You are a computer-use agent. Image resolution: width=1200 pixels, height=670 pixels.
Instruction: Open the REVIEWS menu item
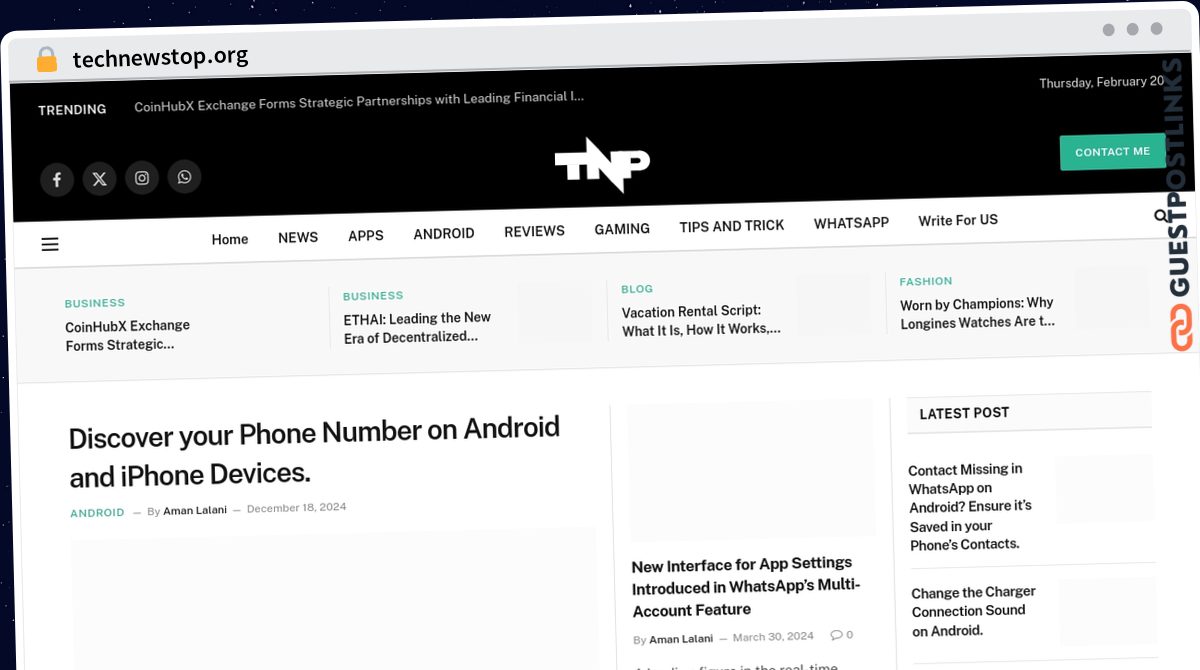(x=534, y=231)
